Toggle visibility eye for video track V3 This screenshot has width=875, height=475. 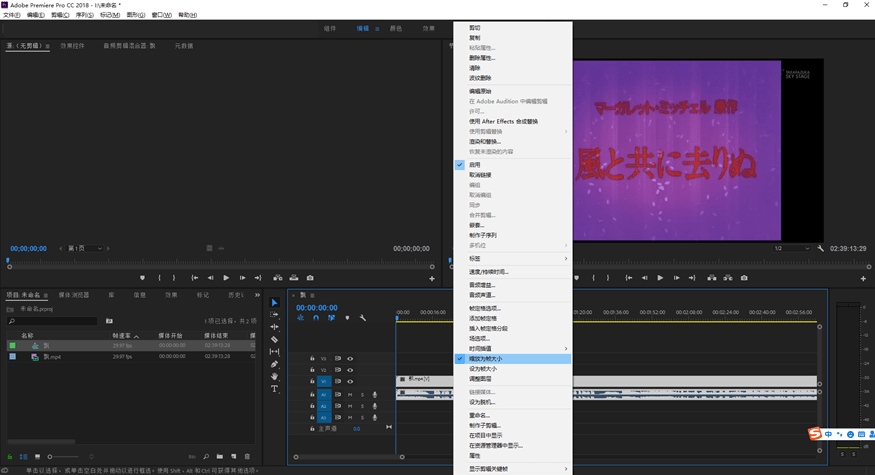click(x=350, y=357)
